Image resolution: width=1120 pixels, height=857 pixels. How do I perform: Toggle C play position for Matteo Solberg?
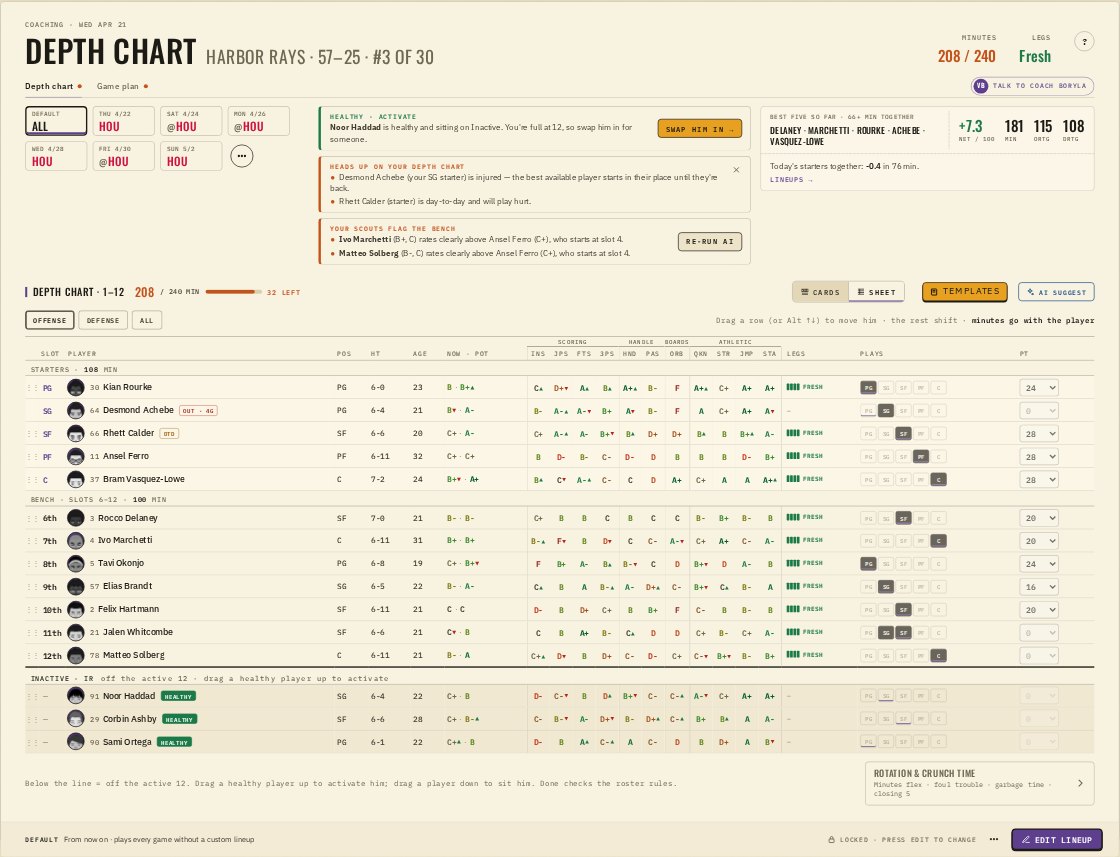[939, 656]
